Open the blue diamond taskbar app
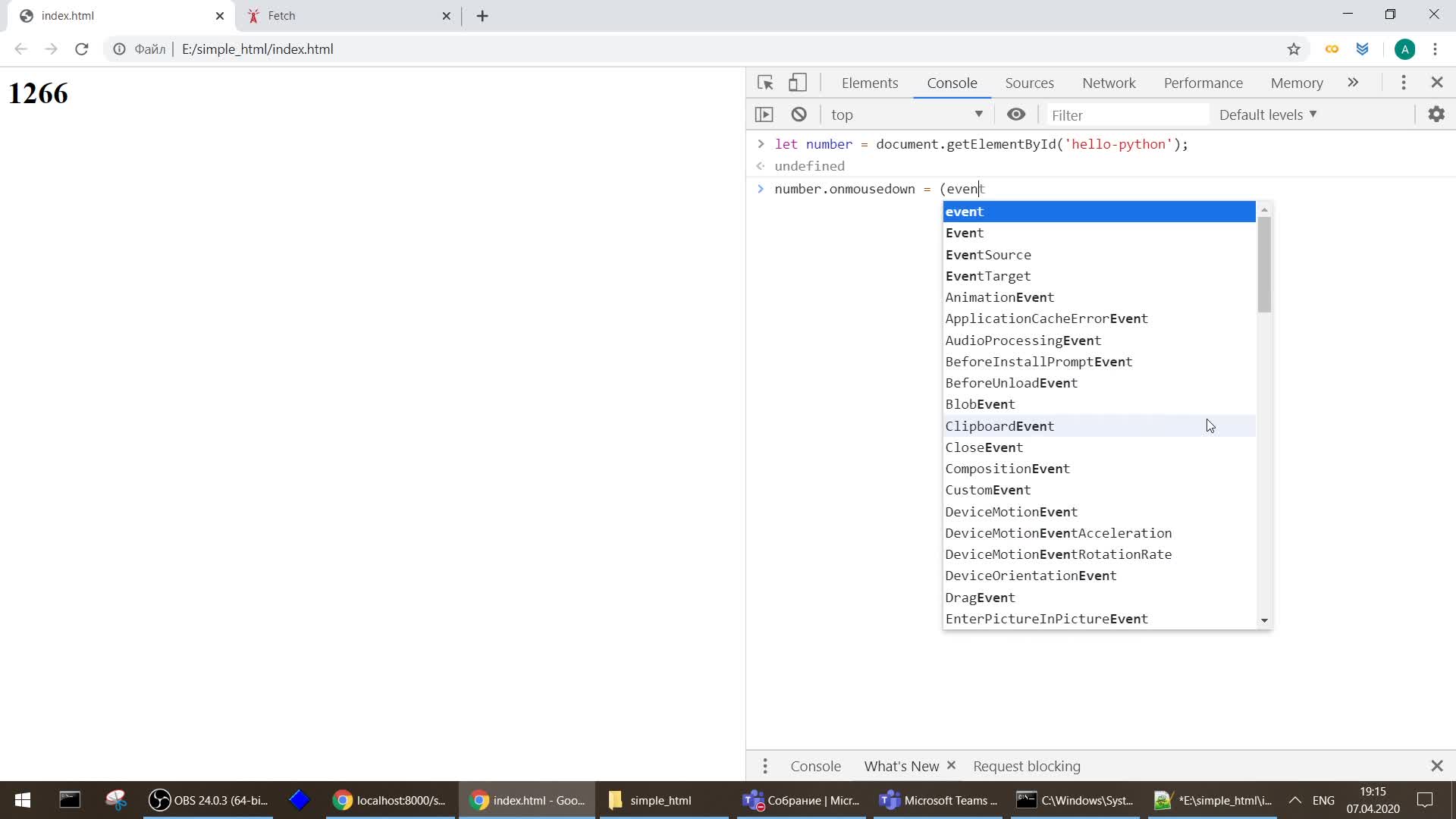The image size is (1456, 819). (x=300, y=800)
